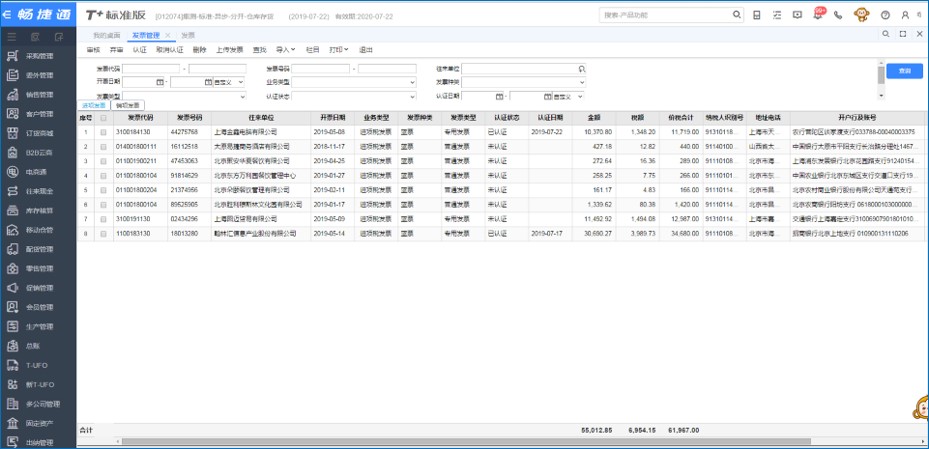Check the row with invoice number 89525905
This screenshot has height=449, width=929.
(x=104, y=205)
